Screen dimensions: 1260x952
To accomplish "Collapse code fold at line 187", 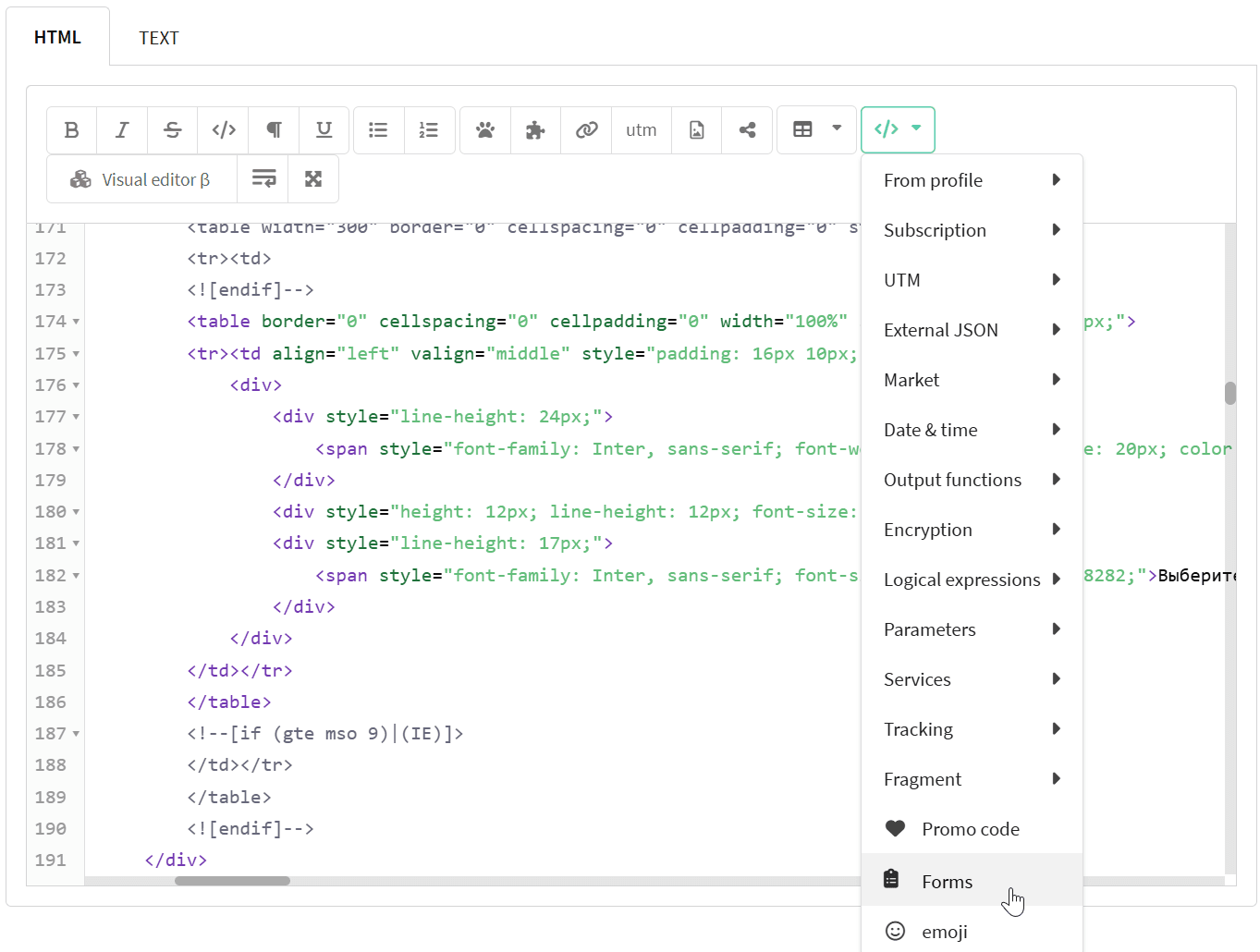I will (x=76, y=734).
